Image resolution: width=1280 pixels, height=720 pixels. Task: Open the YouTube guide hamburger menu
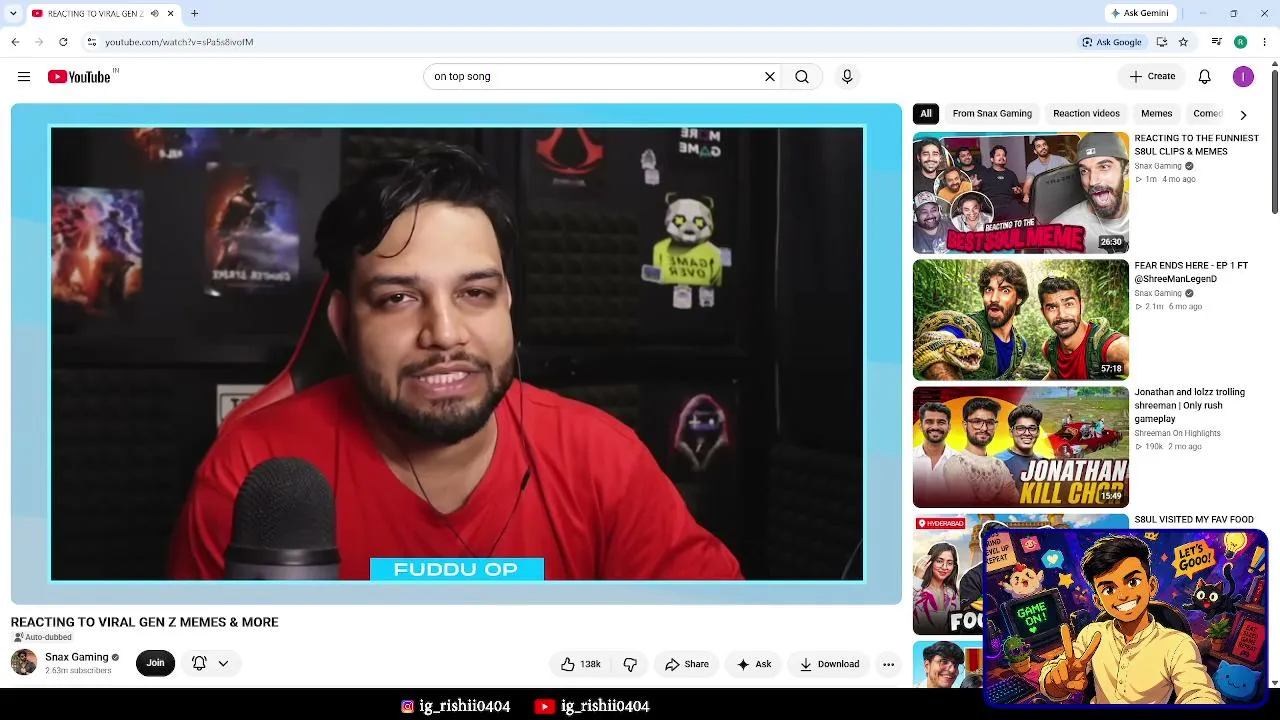click(x=24, y=77)
